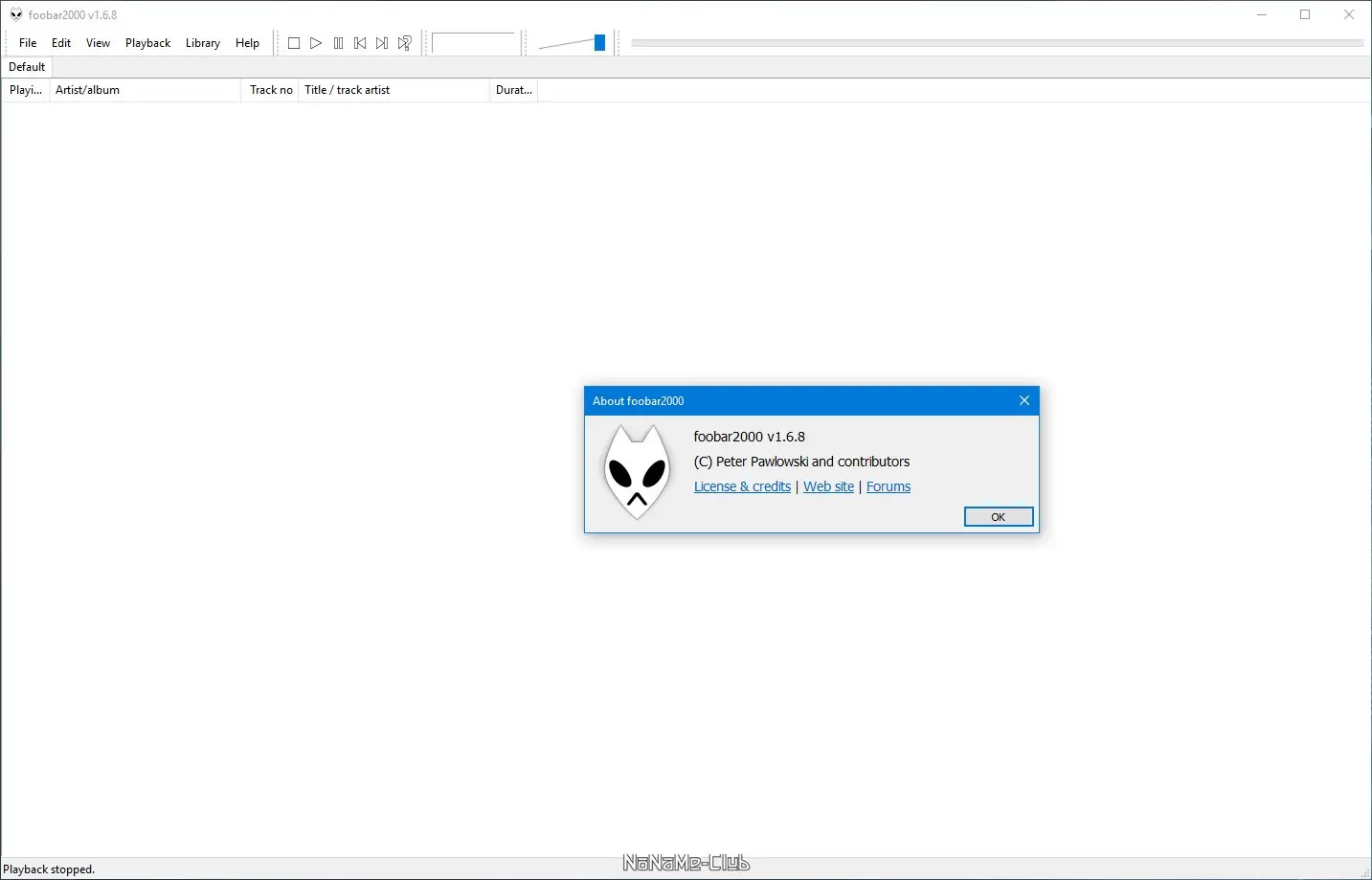The image size is (1372, 880).
Task: Select the Default playlist tab
Action: coord(27,67)
